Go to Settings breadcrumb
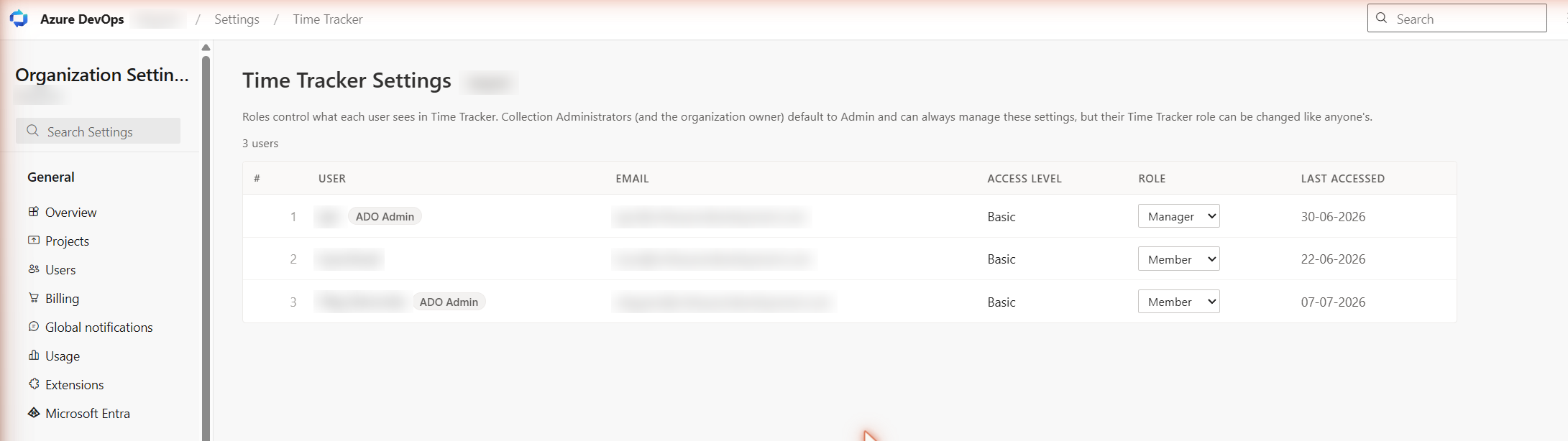 point(237,19)
